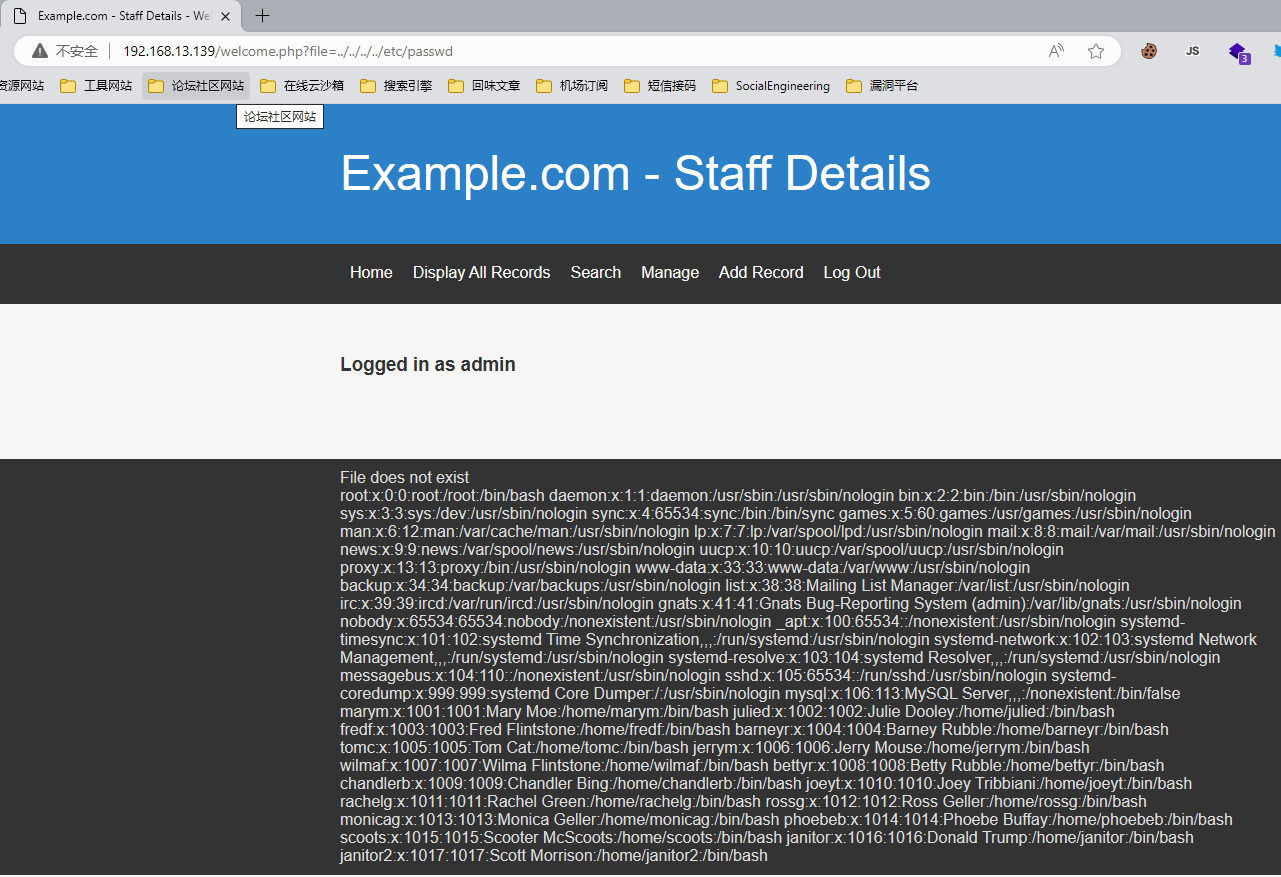Click the janitor2:x:1017:1017:Scott Morrison entry
Viewport: 1281px width, 877px height.
click(x=554, y=856)
